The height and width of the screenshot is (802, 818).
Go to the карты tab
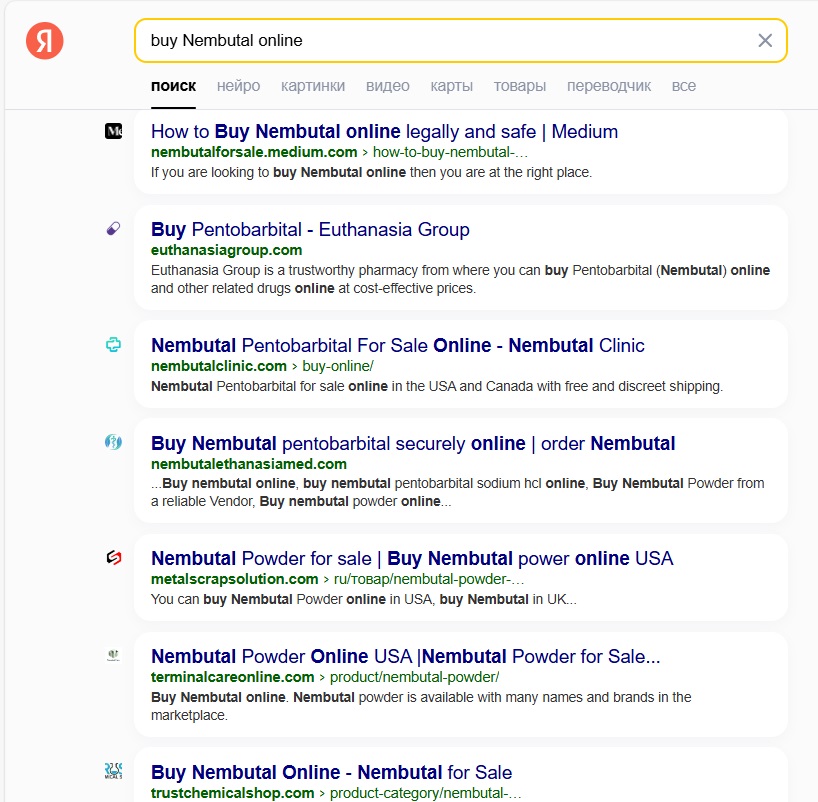pyautogui.click(x=452, y=86)
